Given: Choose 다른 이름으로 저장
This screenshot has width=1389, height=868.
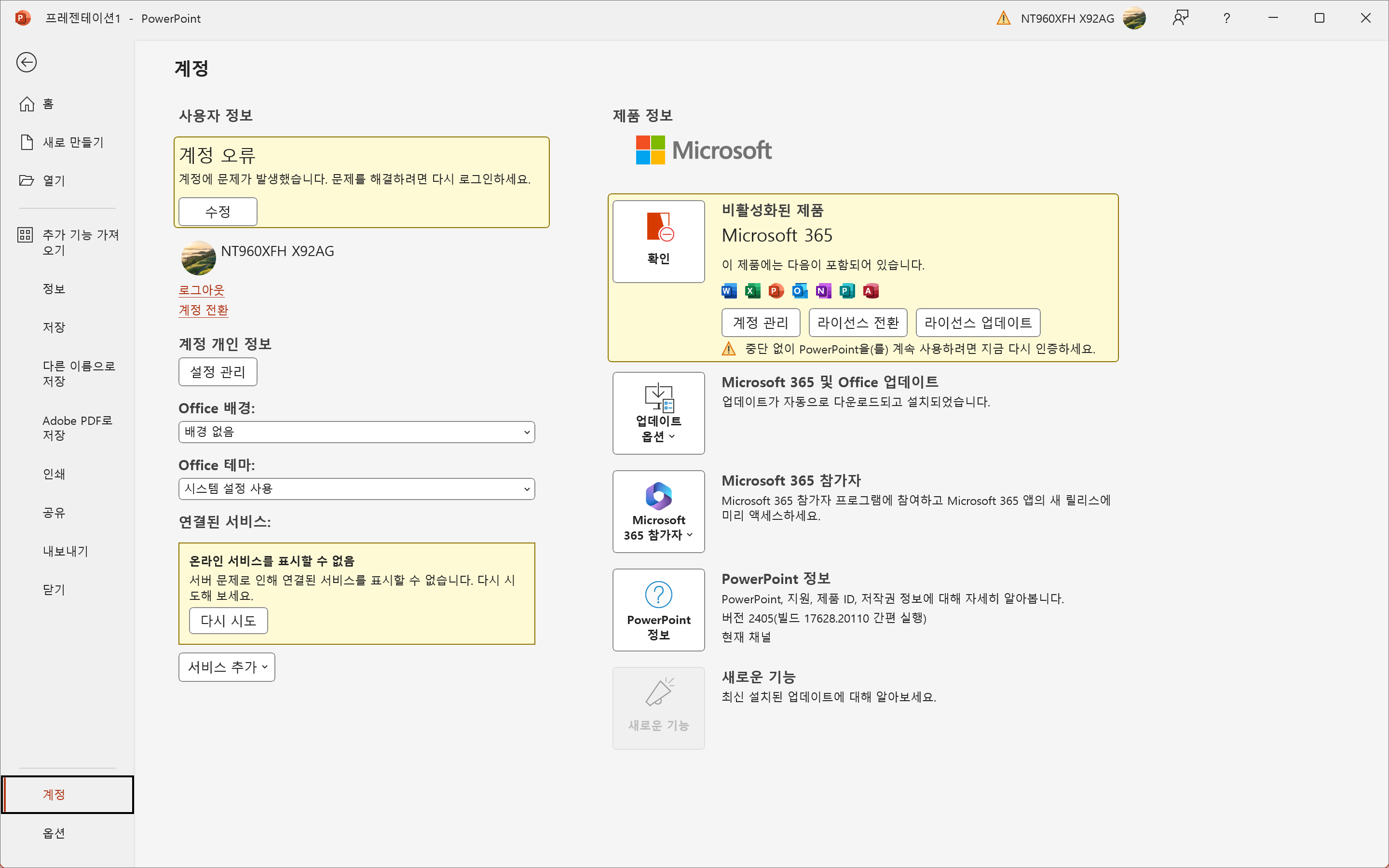Looking at the screenshot, I should (68, 373).
